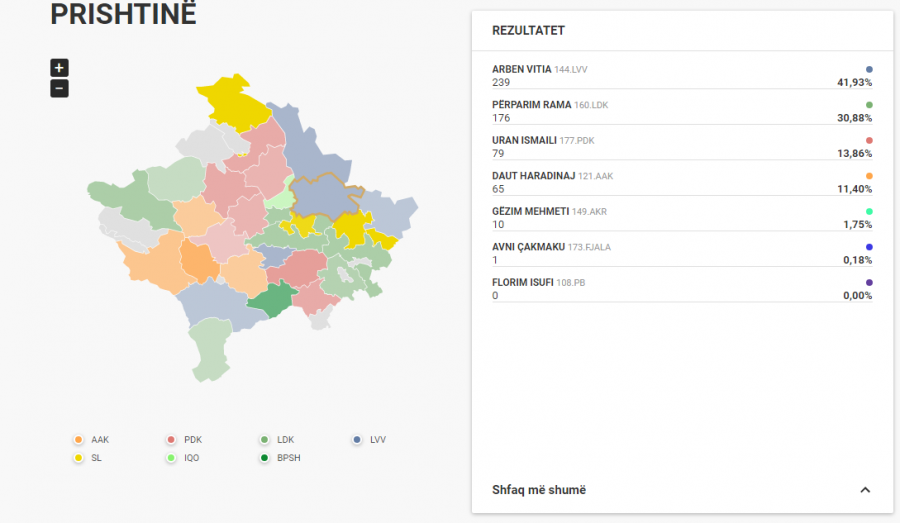Select the SL legend color dot
The width and height of the screenshot is (900, 523).
pyautogui.click(x=79, y=458)
